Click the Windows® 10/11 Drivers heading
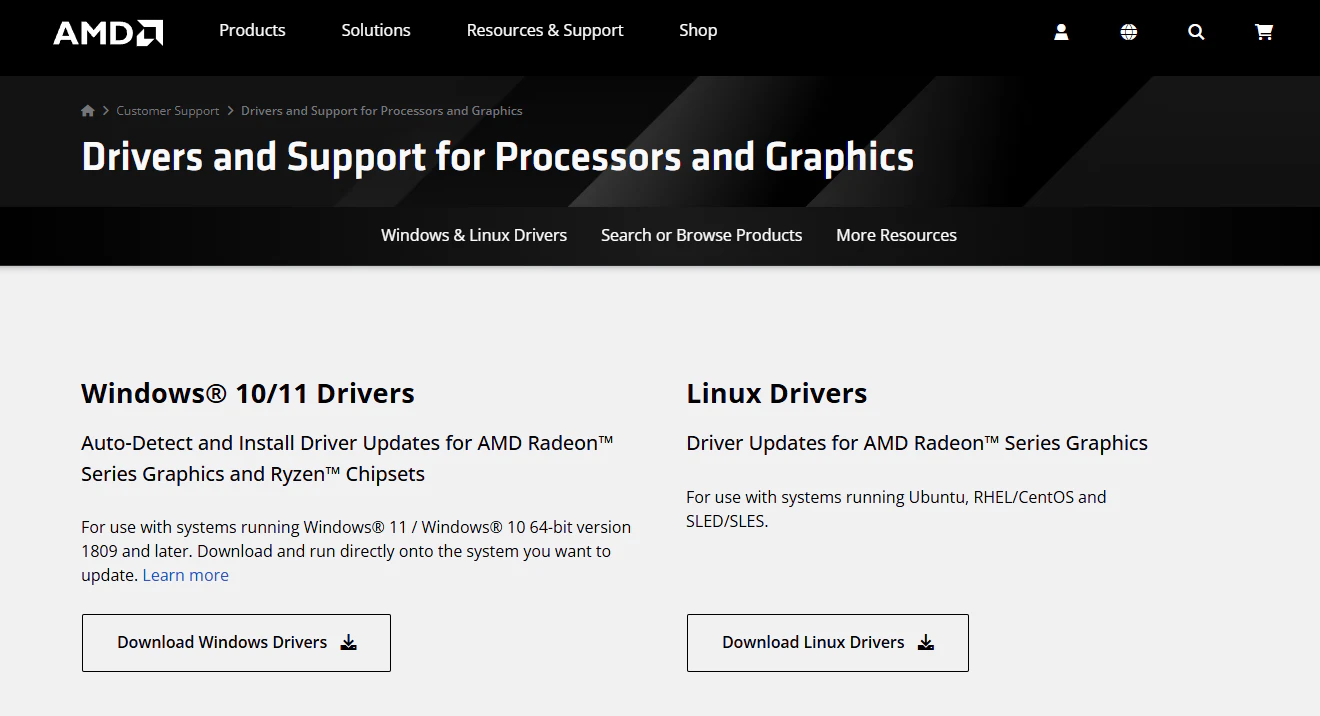The height and width of the screenshot is (716, 1320). [248, 393]
